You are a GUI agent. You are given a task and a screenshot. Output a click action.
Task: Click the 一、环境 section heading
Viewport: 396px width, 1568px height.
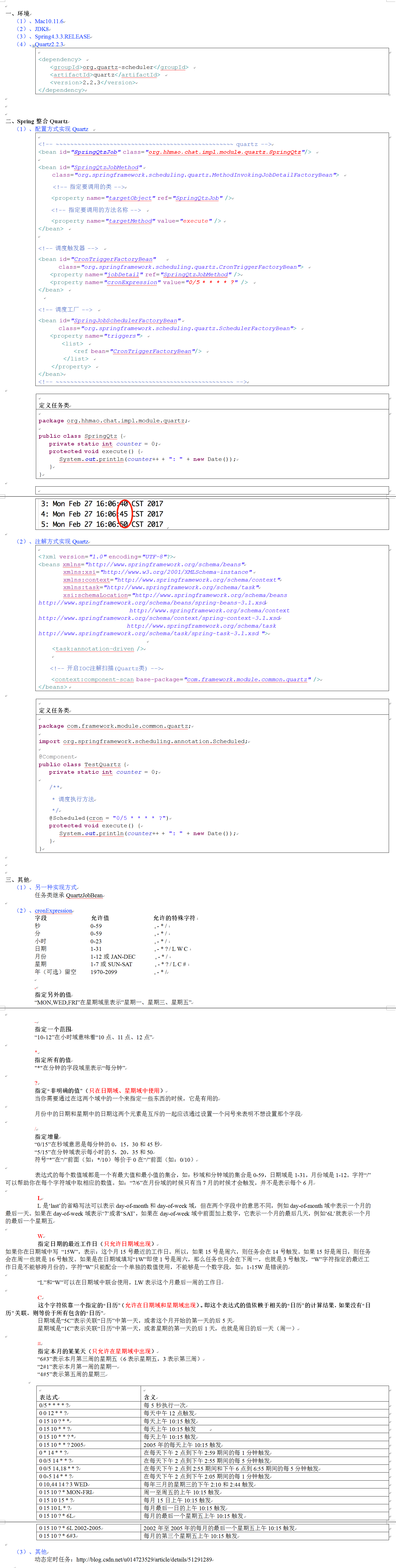(18, 13)
